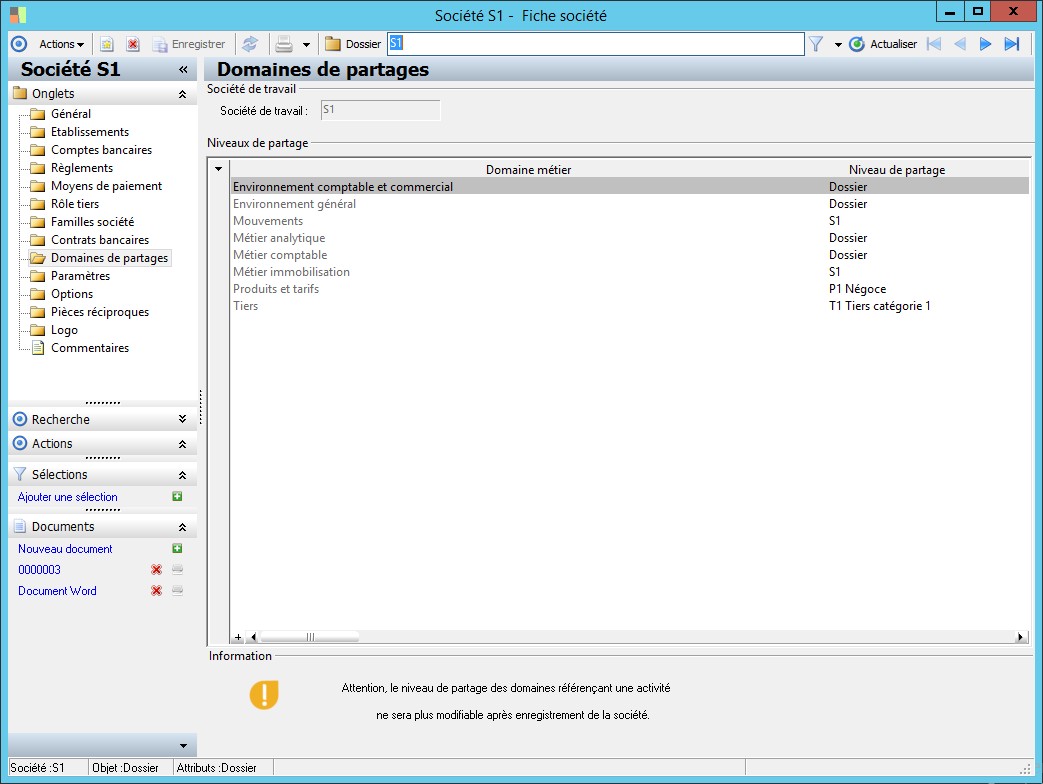Open Document Word link
The image size is (1043, 784).
(57, 590)
